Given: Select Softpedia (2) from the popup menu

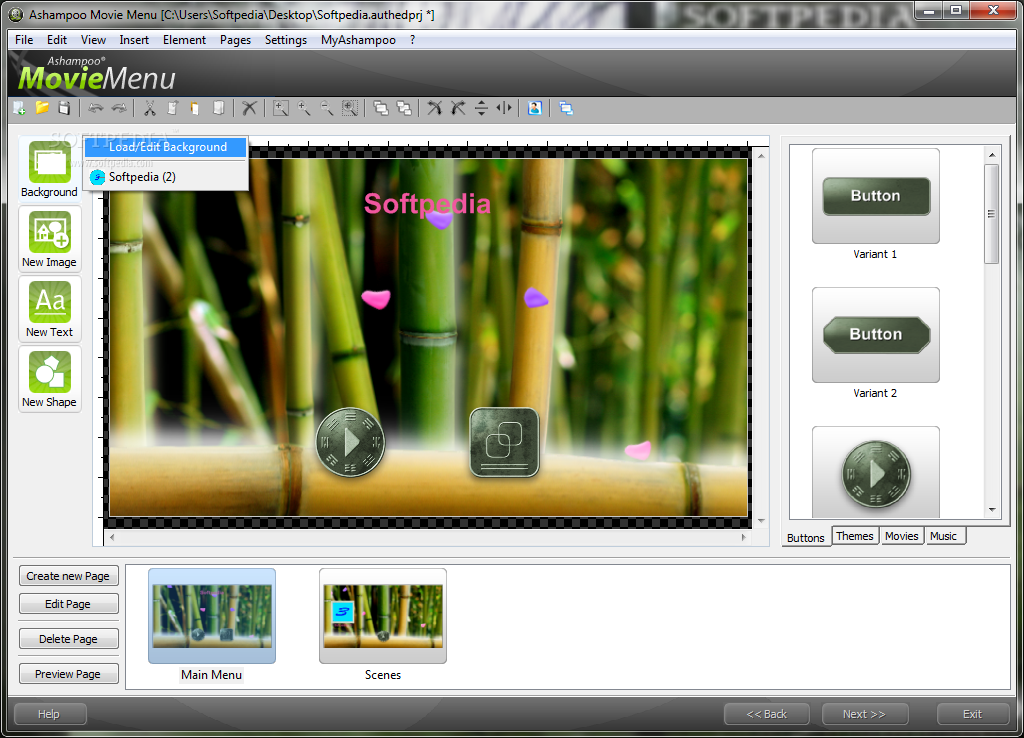Looking at the screenshot, I should click(x=167, y=177).
